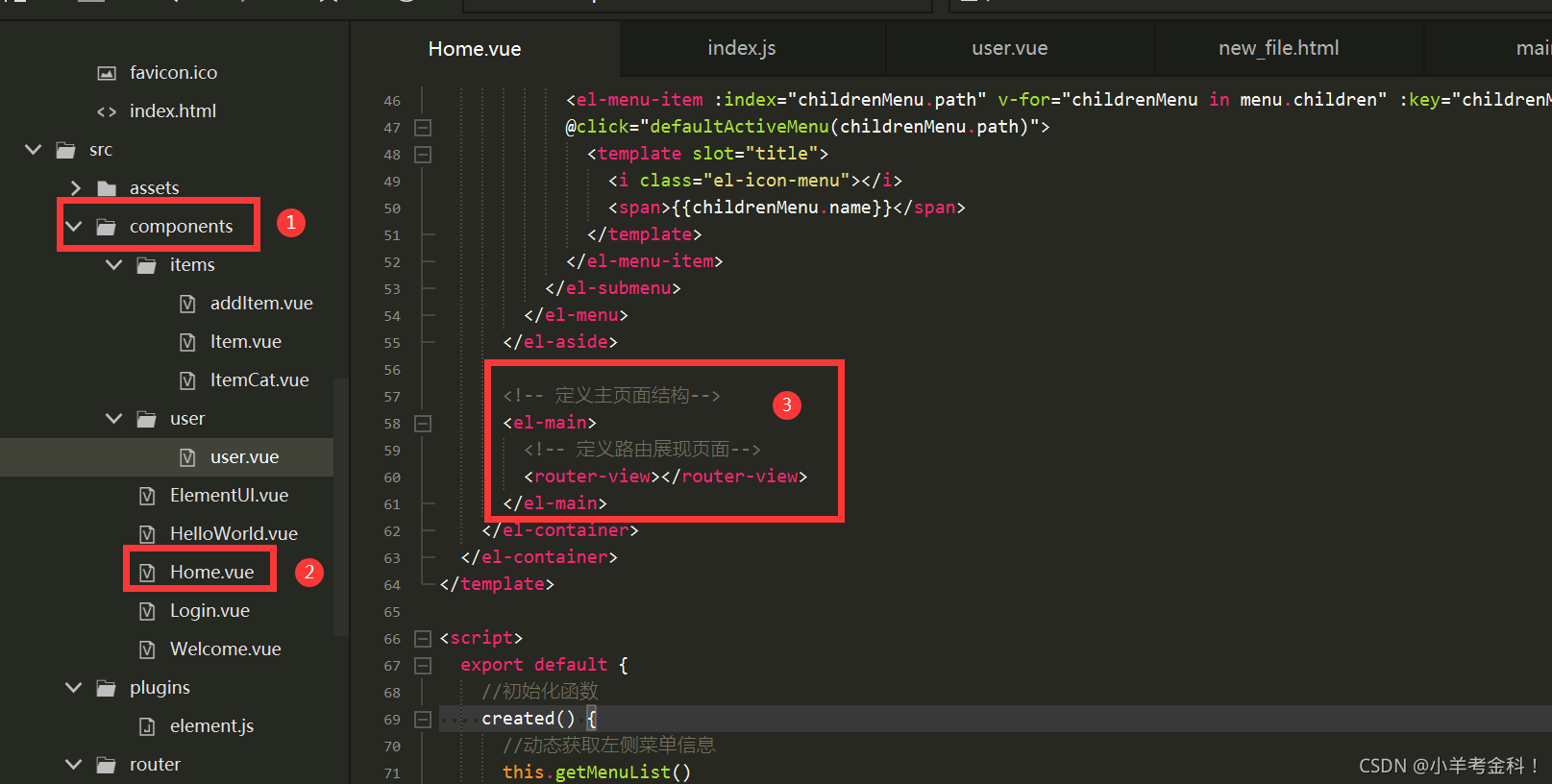Open favicon.ico in the file tree
1552x784 pixels.
click(173, 73)
